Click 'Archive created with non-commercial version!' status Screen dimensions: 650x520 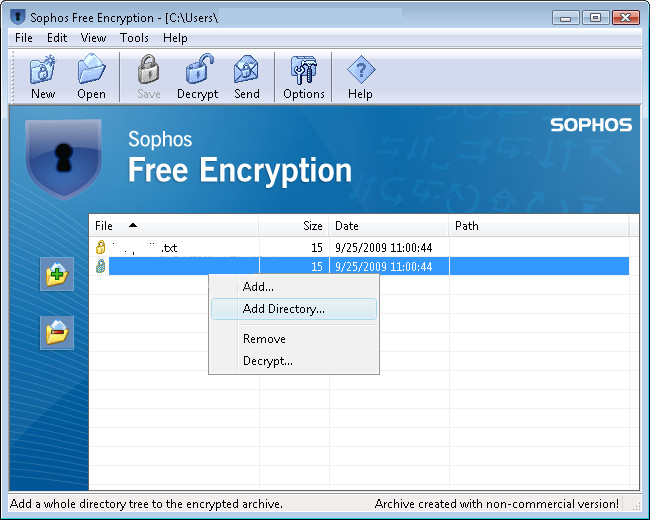pos(497,504)
